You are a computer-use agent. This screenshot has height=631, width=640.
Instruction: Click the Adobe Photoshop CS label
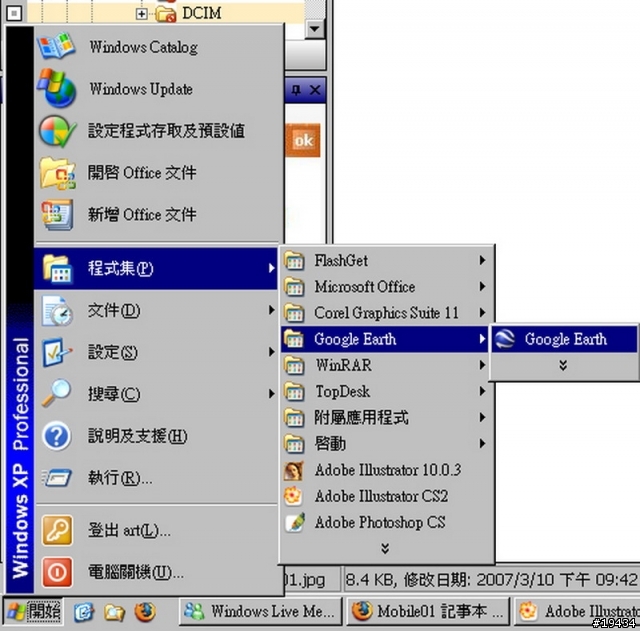380,522
